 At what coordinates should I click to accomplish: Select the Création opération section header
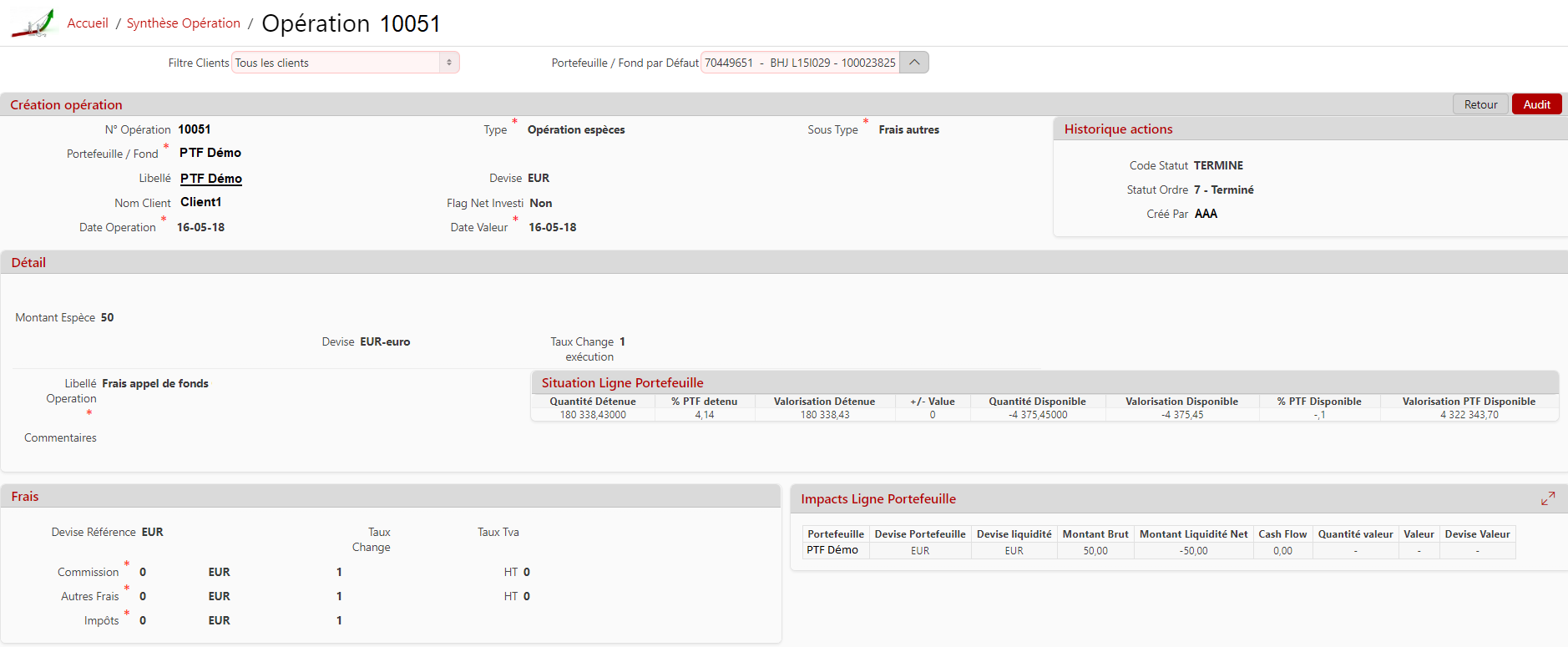click(x=66, y=104)
